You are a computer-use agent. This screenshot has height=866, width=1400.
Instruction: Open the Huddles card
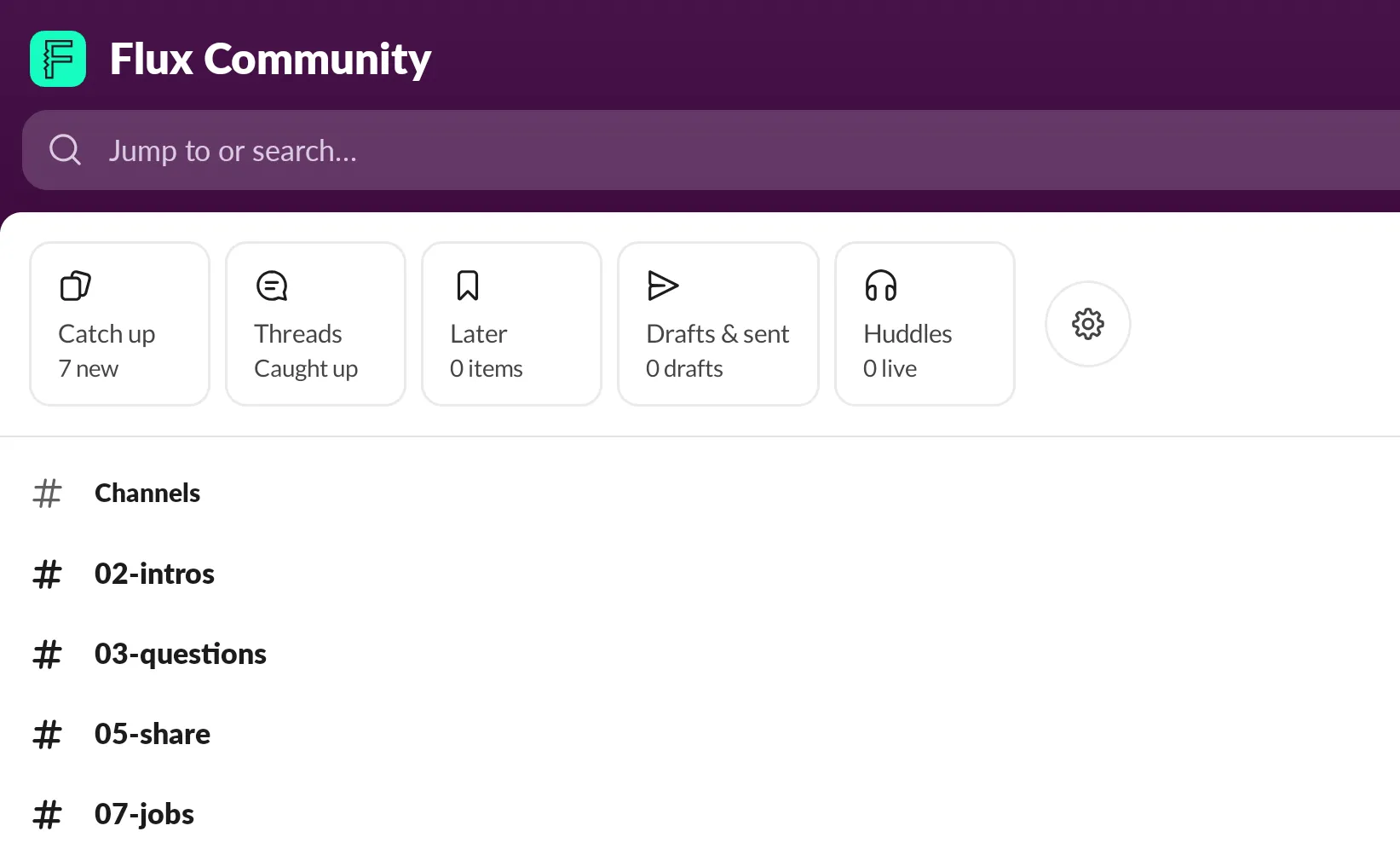pos(925,324)
